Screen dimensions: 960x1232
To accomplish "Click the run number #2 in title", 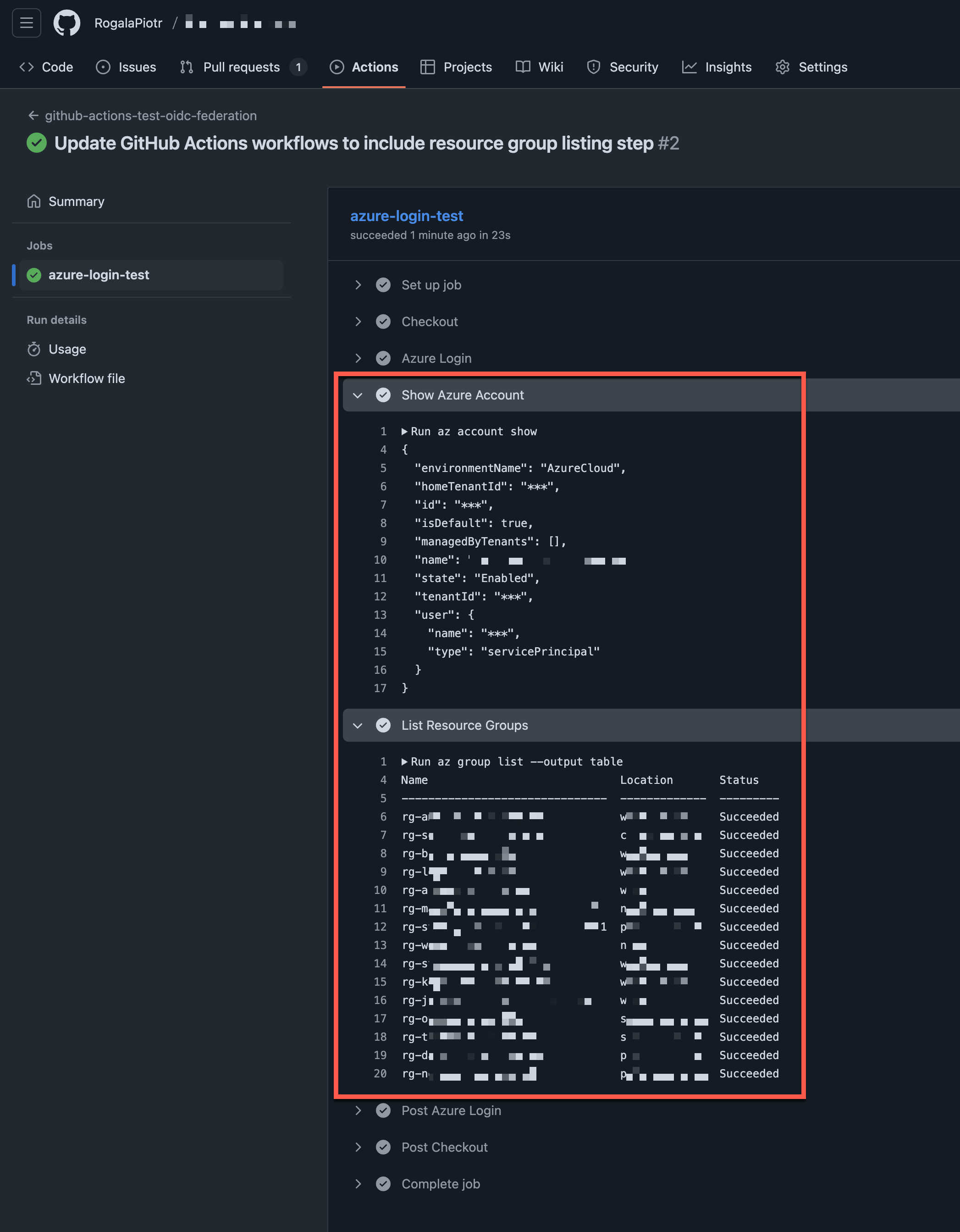I will tap(668, 143).
